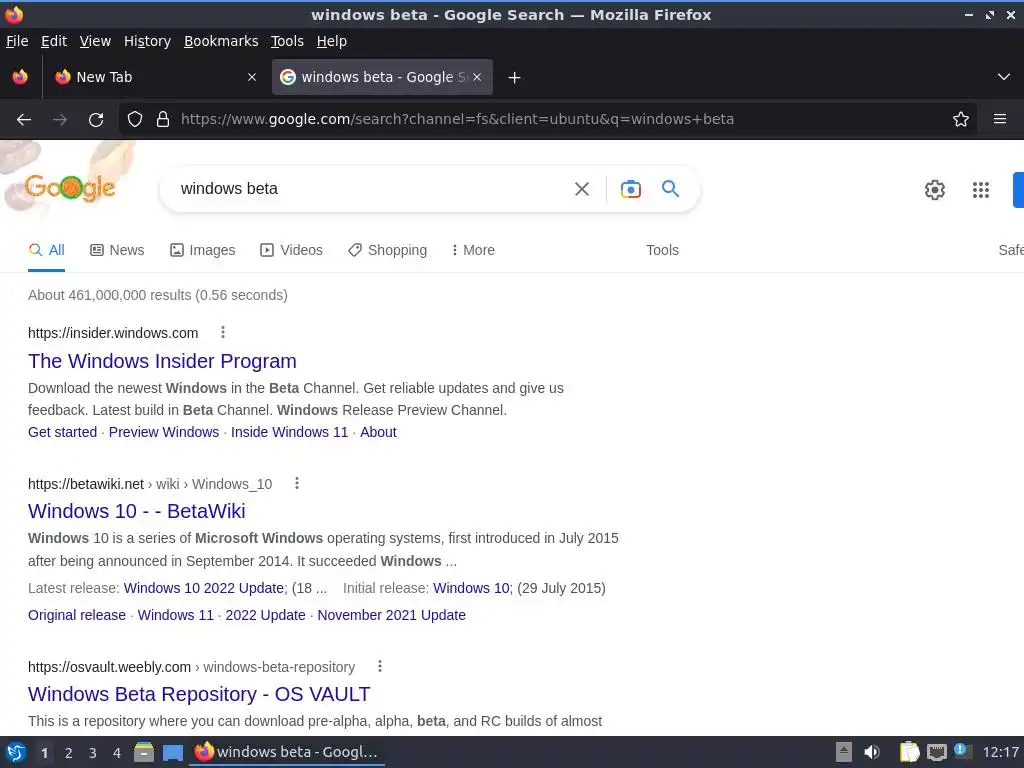The height and width of the screenshot is (768, 1024).
Task: Open Google quick settings gear
Action: [935, 189]
